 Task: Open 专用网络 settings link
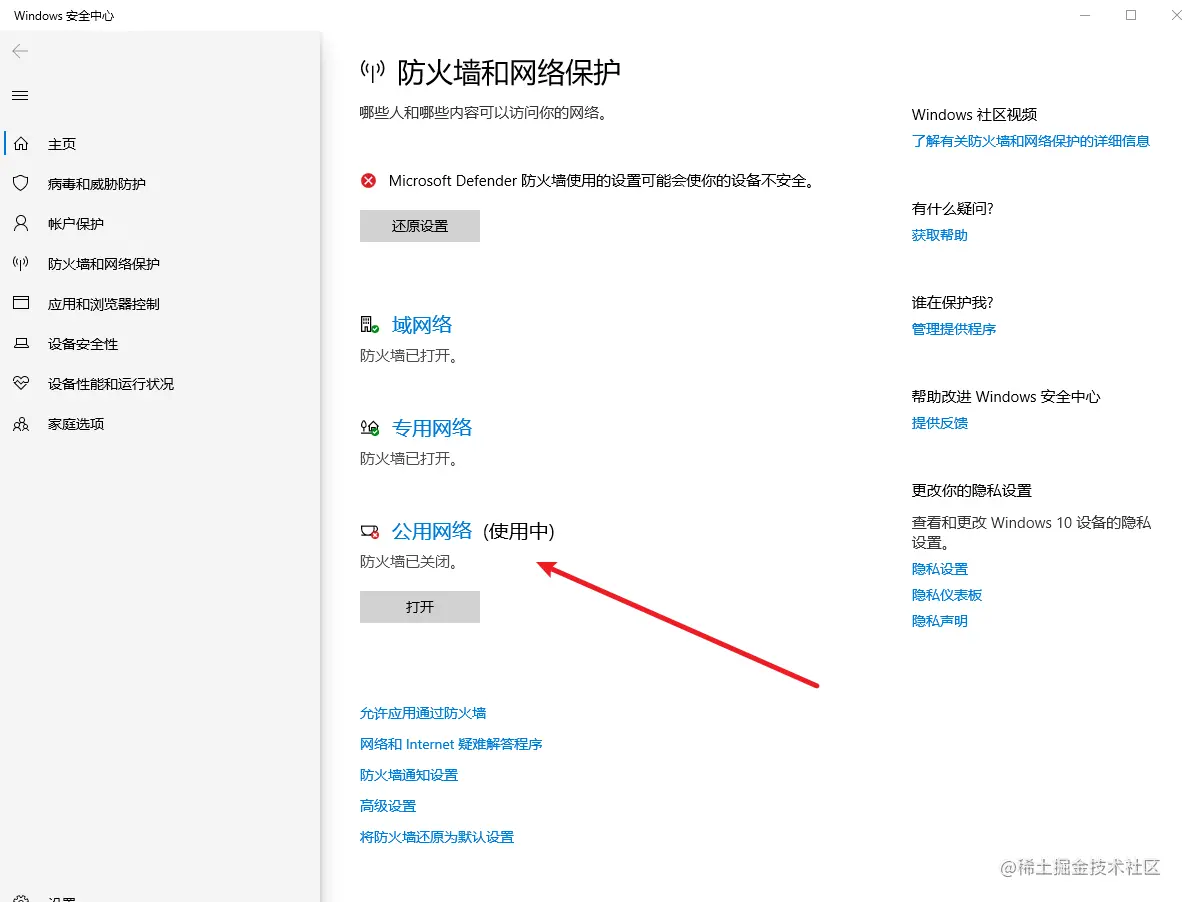click(x=432, y=428)
